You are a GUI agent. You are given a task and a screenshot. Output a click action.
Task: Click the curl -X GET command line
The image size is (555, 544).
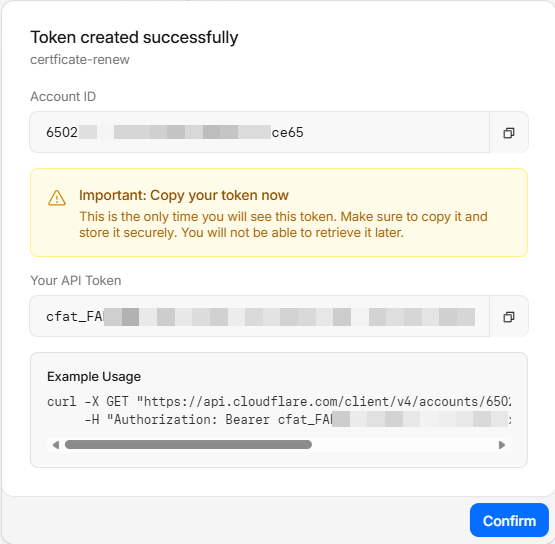[279, 402]
